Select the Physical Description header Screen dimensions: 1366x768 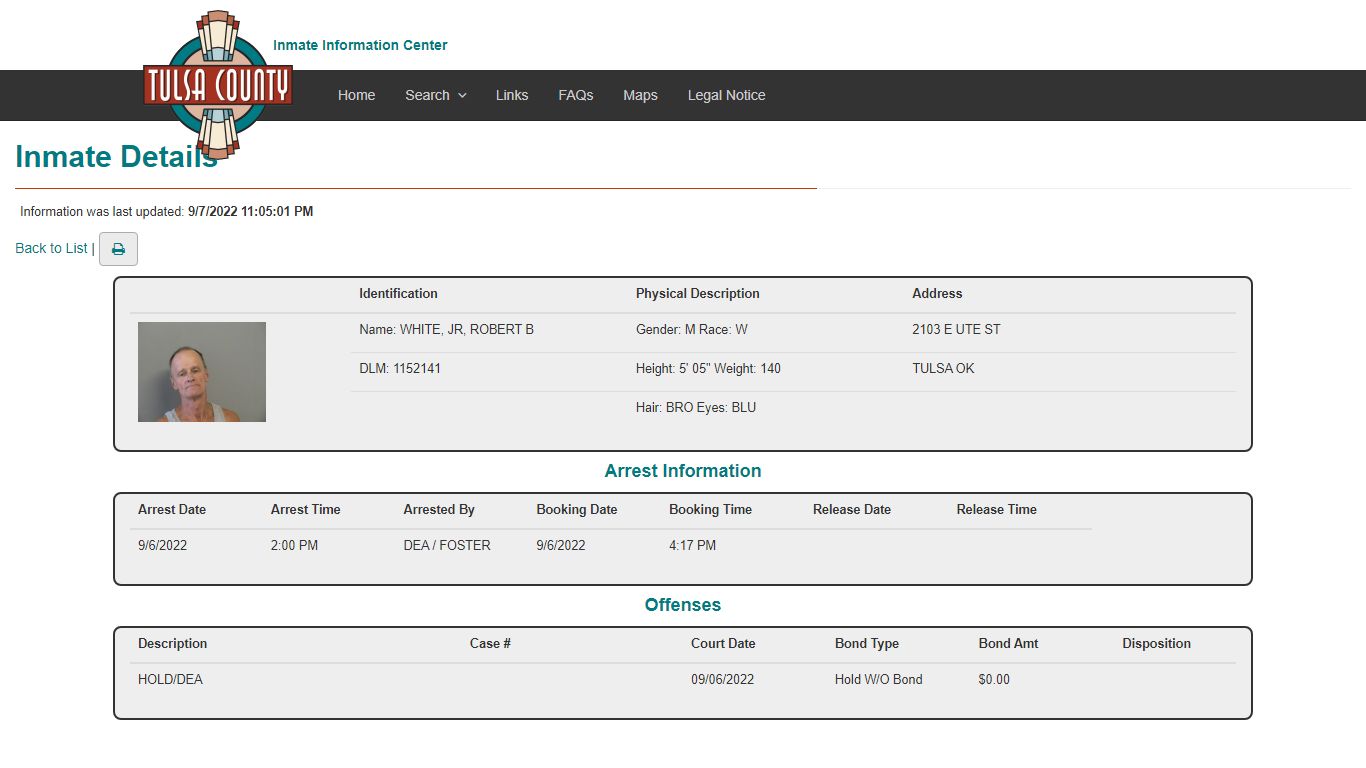coord(698,293)
